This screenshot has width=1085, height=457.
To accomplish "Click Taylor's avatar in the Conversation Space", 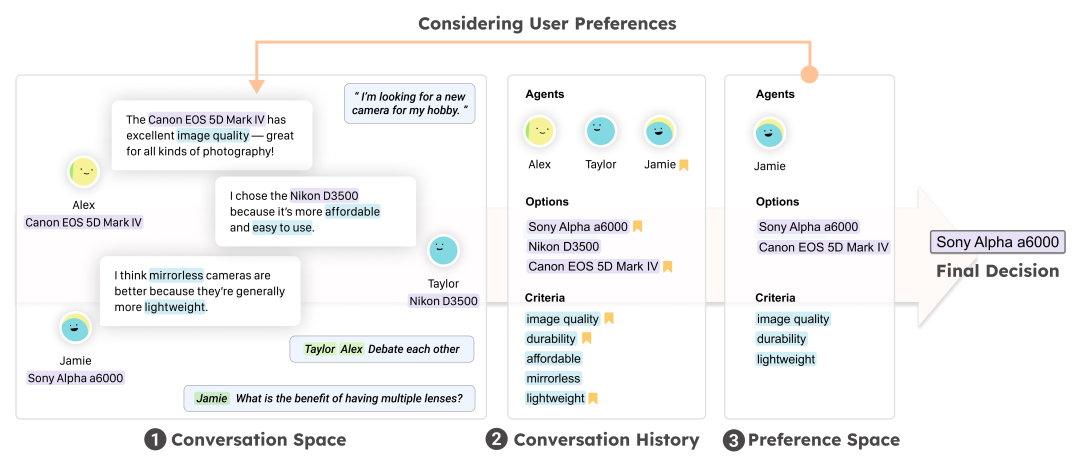I will pyautogui.click(x=443, y=251).
